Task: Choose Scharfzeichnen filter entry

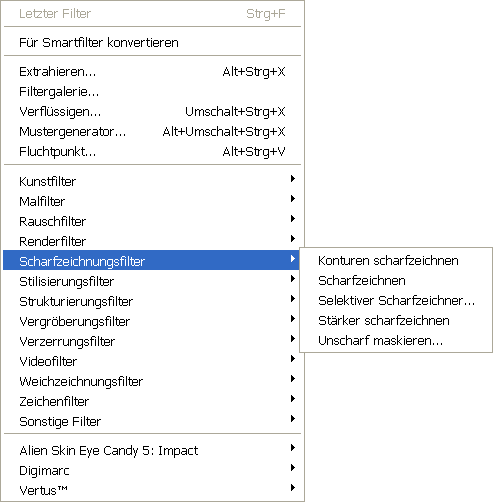Action: [396, 281]
